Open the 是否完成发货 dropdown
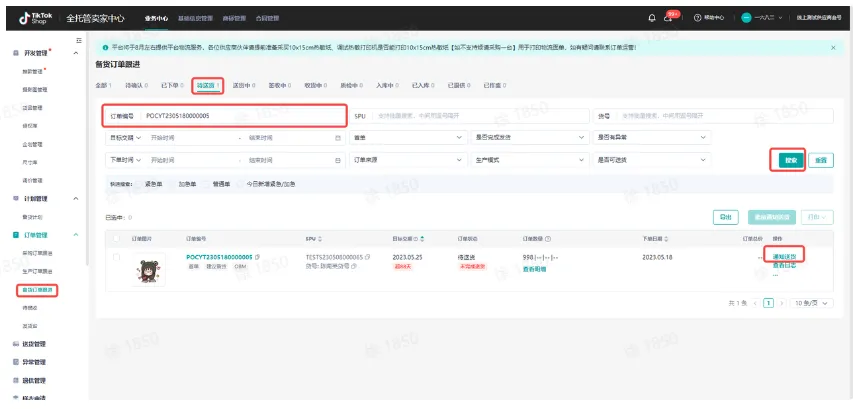Screen dimensions: 853x409 pos(530,138)
